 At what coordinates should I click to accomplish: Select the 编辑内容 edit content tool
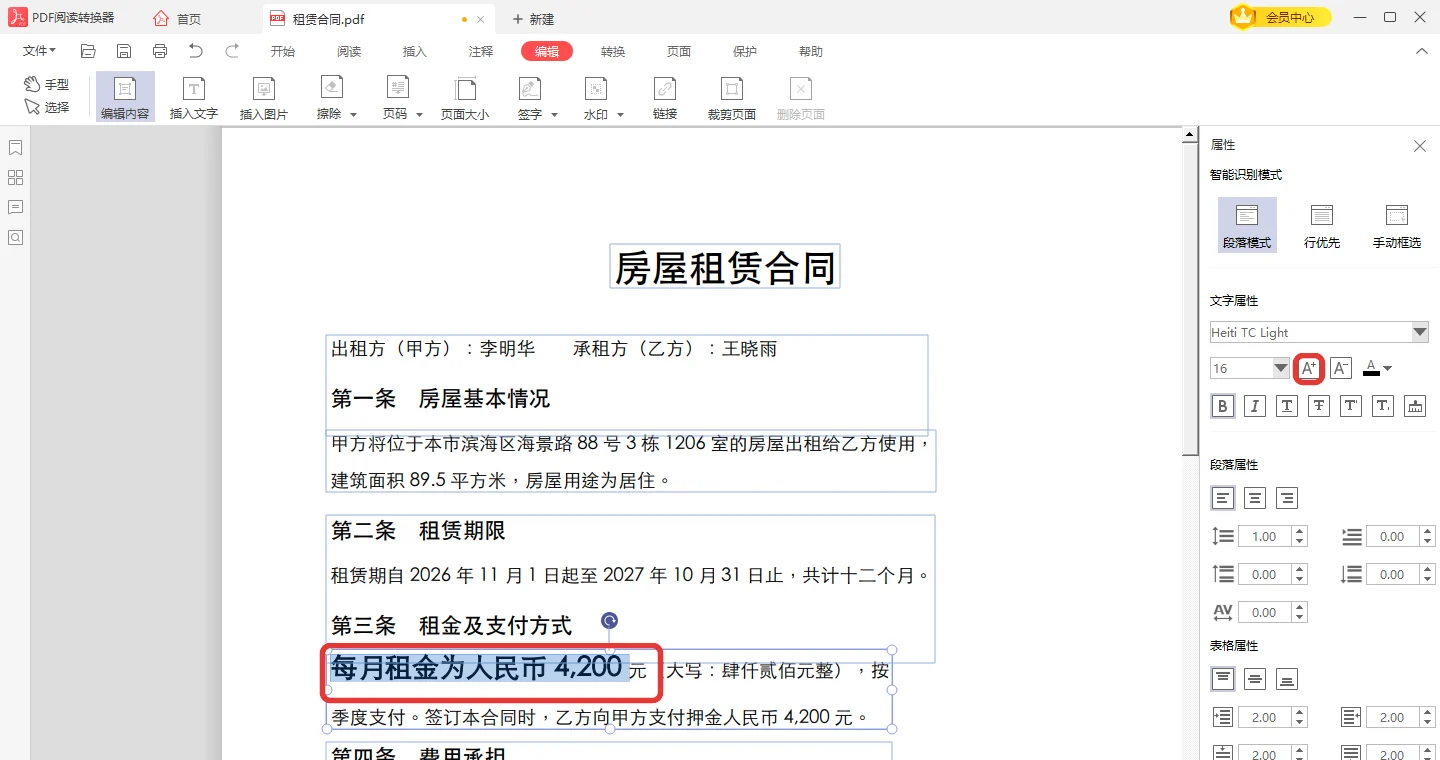(x=125, y=97)
